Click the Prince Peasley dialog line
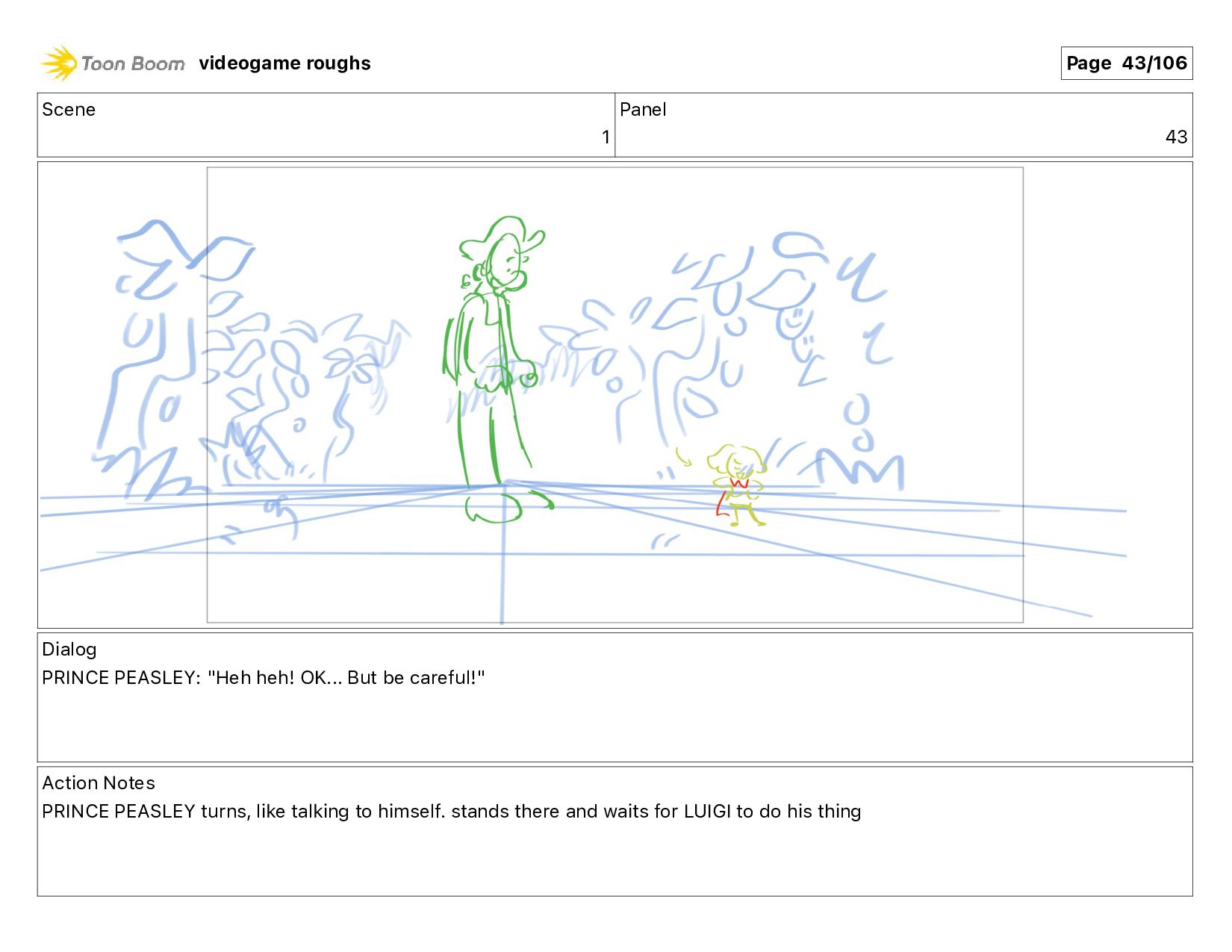Screen dimensions: 1232x952 (x=264, y=678)
